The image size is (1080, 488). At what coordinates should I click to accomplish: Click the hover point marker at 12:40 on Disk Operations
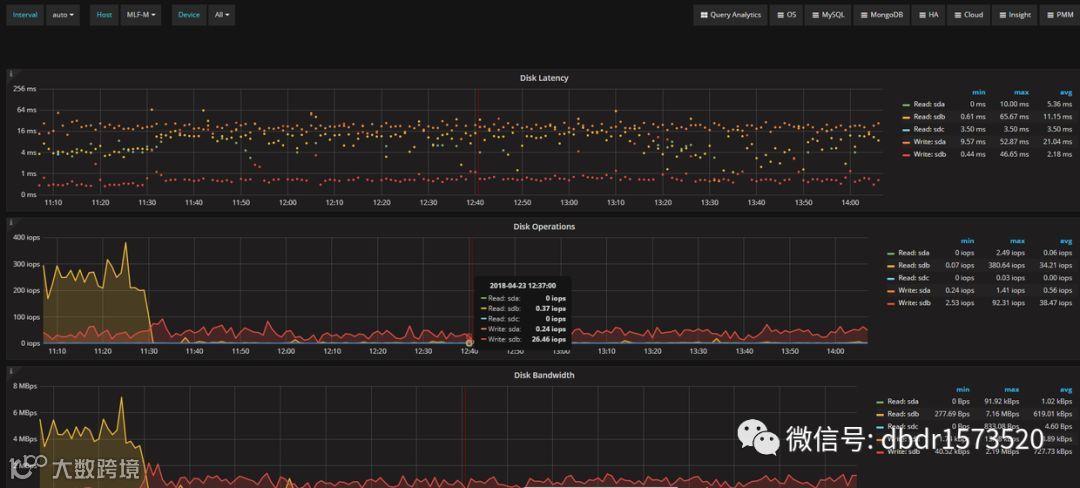(x=469, y=343)
